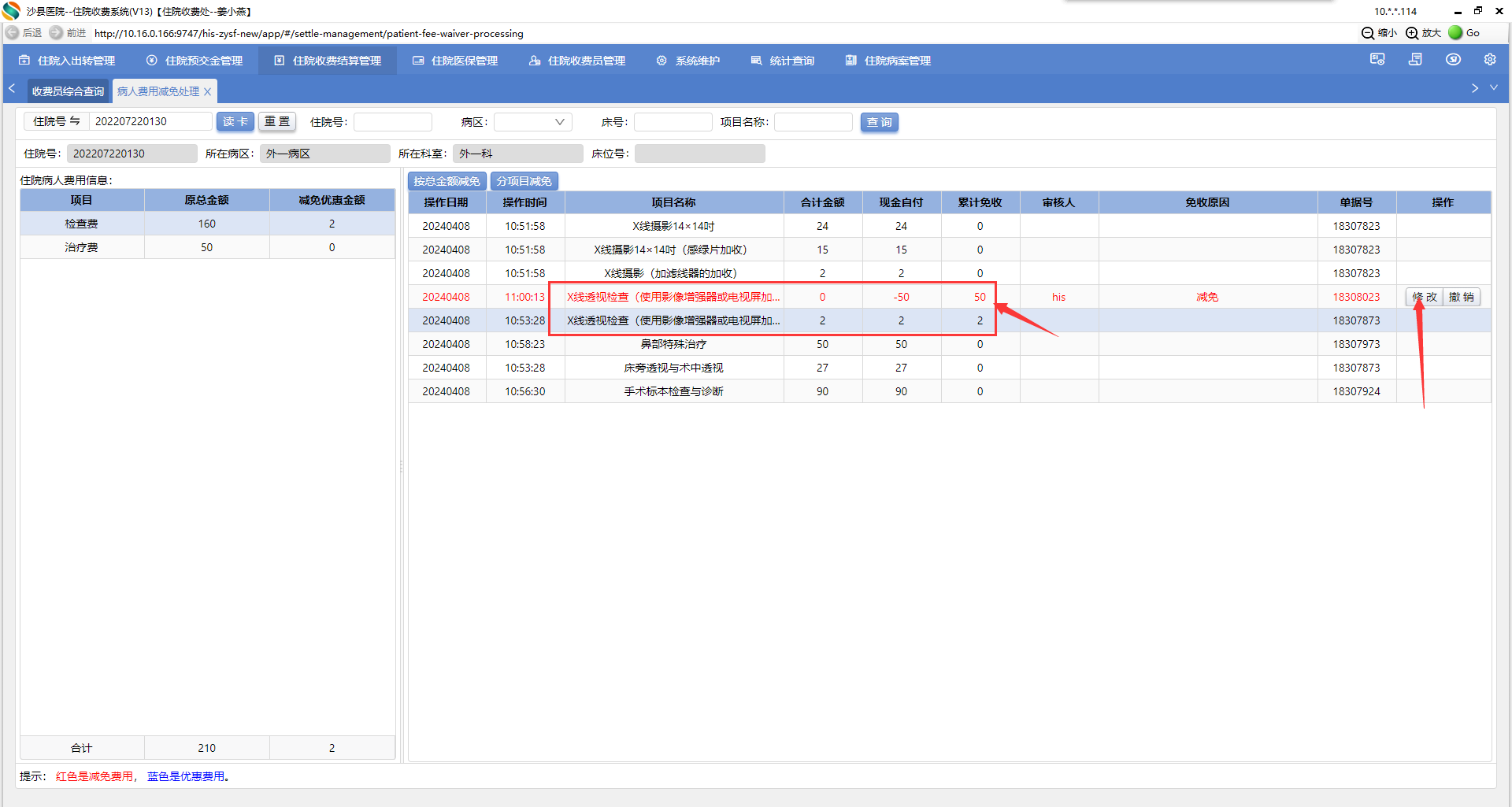This screenshot has height=807, width=1512.
Task: Focus the 床号 input field
Action: click(x=673, y=122)
